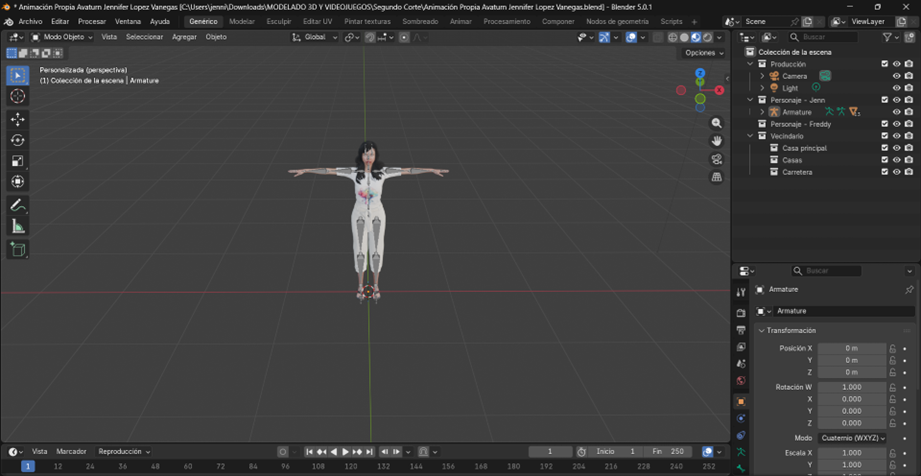The width and height of the screenshot is (921, 476).
Task: Switch to the Modelar workspace tab
Action: click(x=242, y=21)
